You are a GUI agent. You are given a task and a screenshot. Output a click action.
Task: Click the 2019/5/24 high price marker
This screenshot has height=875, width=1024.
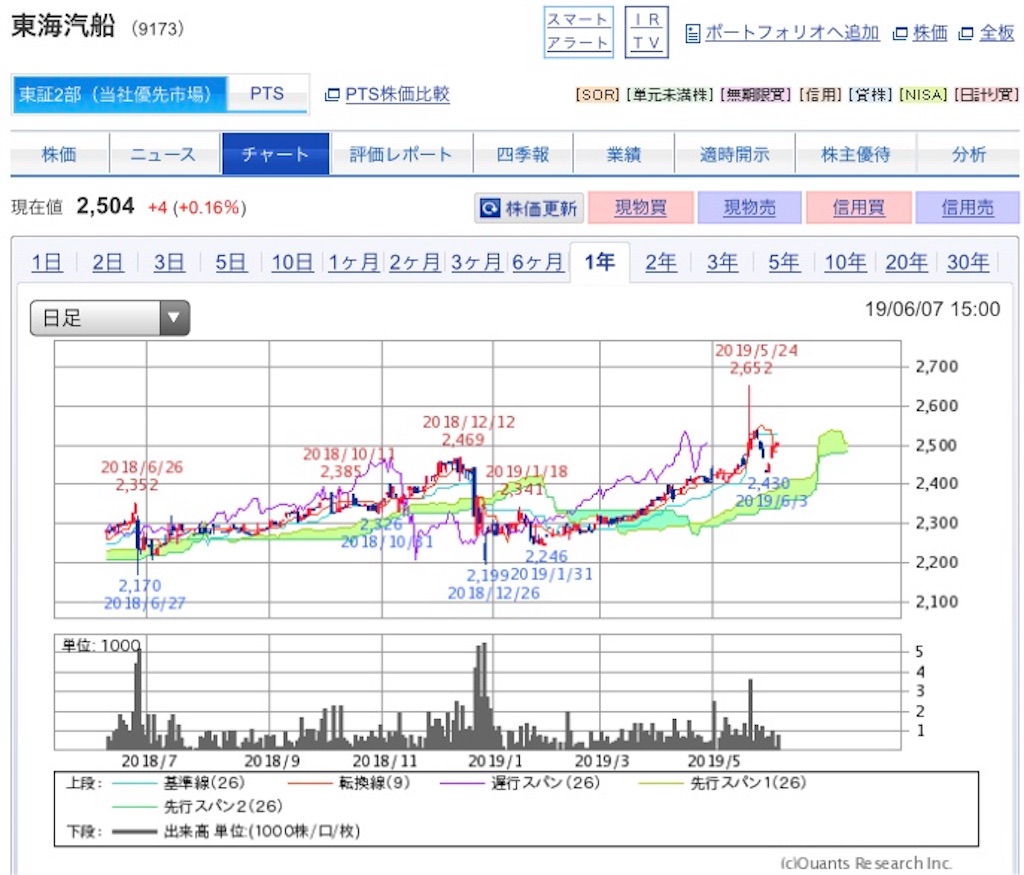click(x=756, y=360)
